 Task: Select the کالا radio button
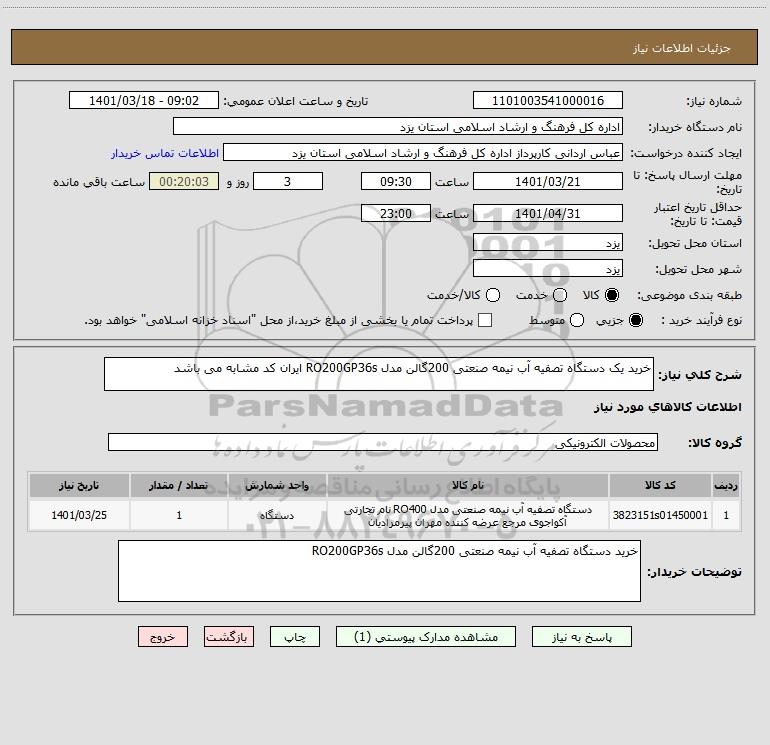(x=612, y=295)
